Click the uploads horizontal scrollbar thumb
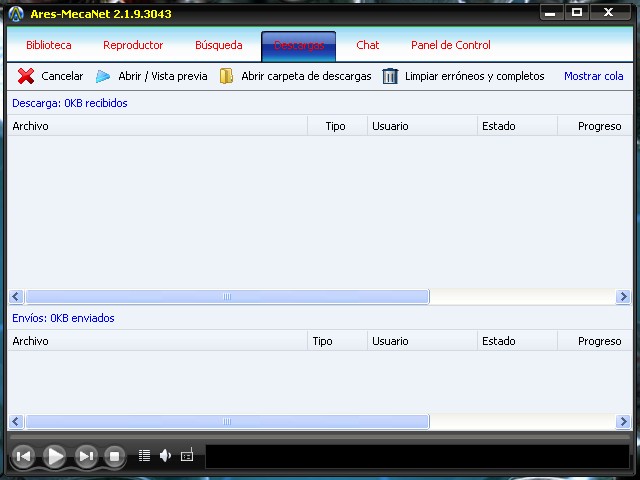This screenshot has height=480, width=640. [x=227, y=422]
